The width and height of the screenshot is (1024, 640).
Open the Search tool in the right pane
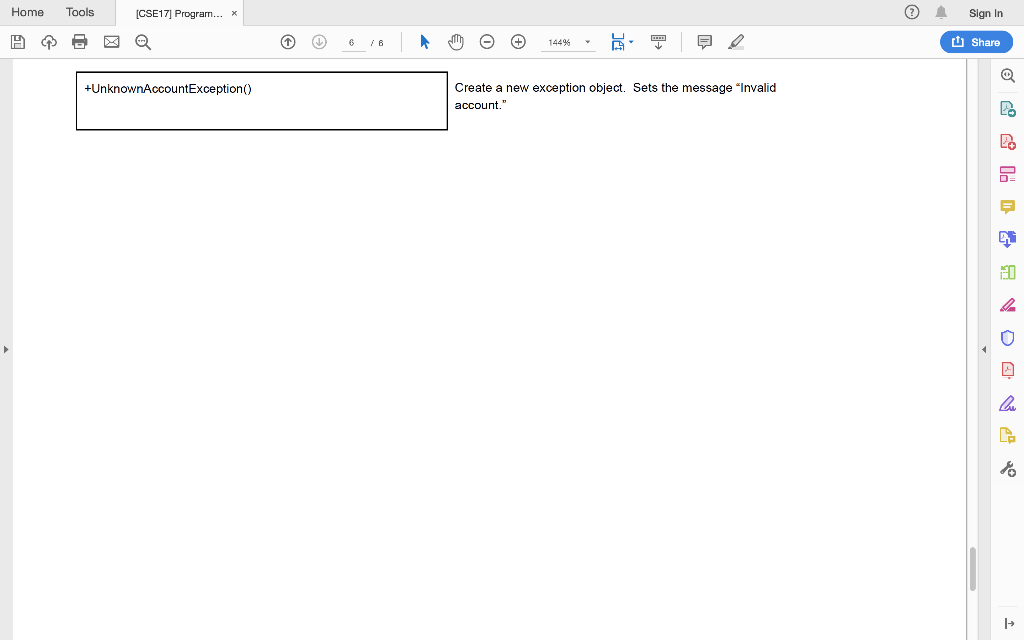coord(1007,75)
